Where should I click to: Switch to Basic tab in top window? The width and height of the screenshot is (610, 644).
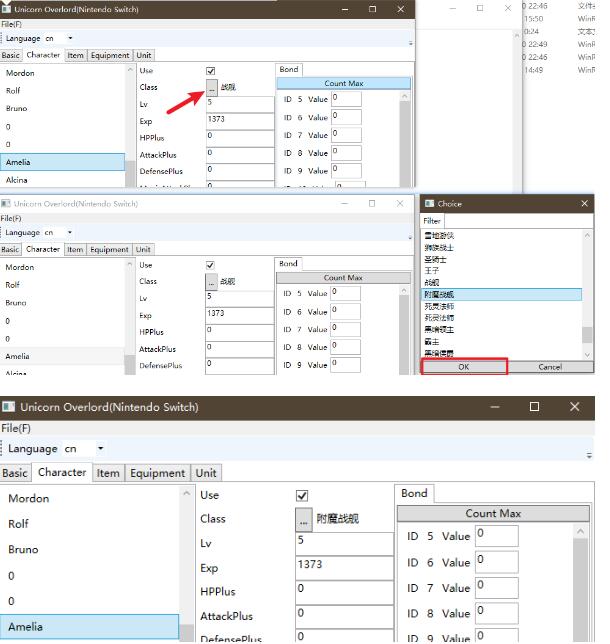[11, 55]
